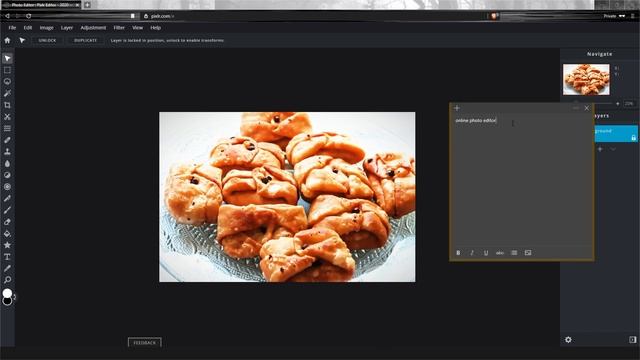
Task: Click the browser back button
Action: [x=7, y=16]
